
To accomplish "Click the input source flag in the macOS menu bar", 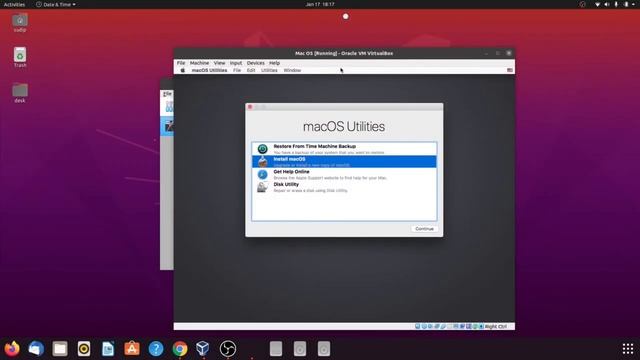I will [510, 70].
